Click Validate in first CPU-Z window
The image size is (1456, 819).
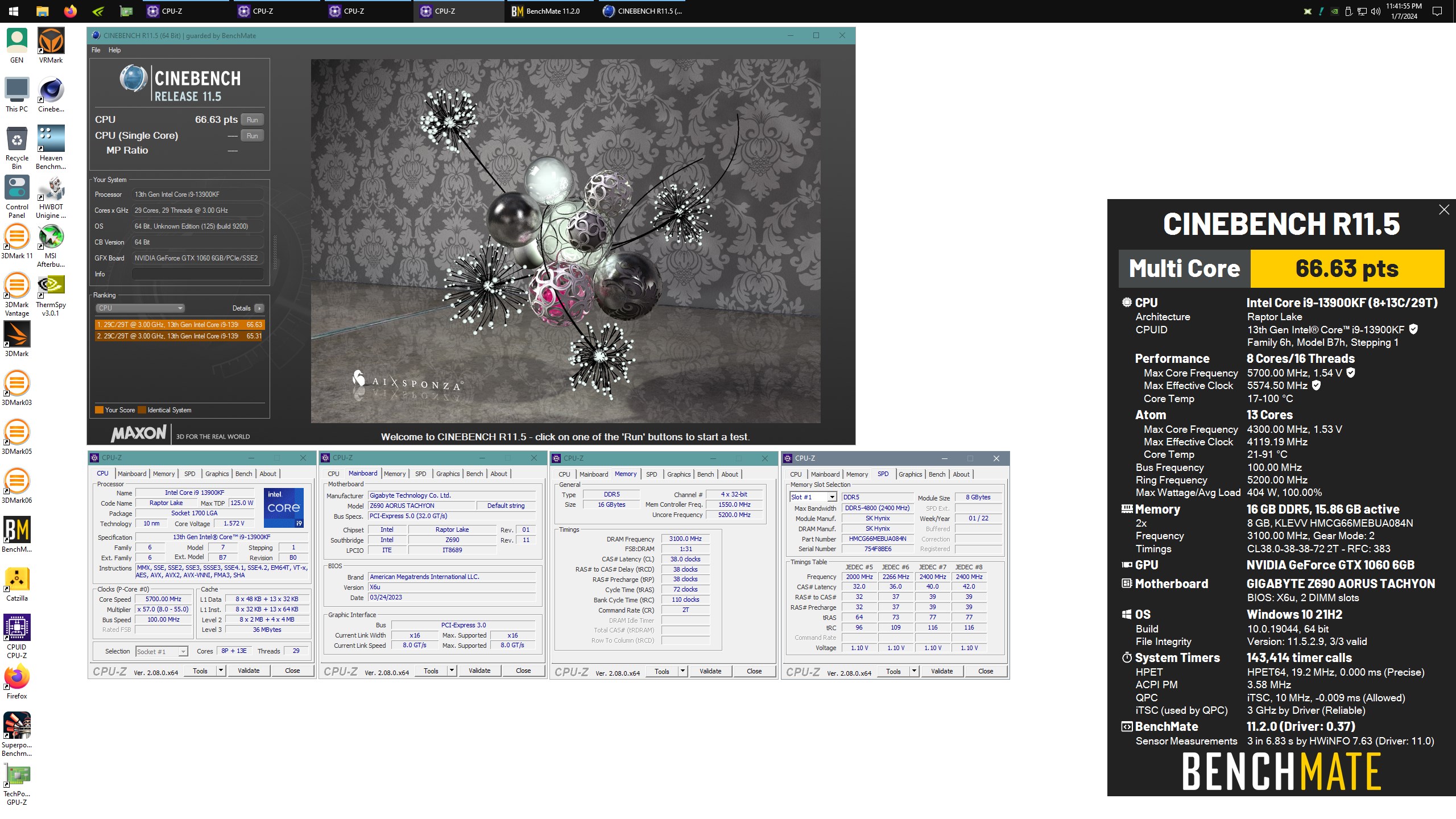(249, 671)
